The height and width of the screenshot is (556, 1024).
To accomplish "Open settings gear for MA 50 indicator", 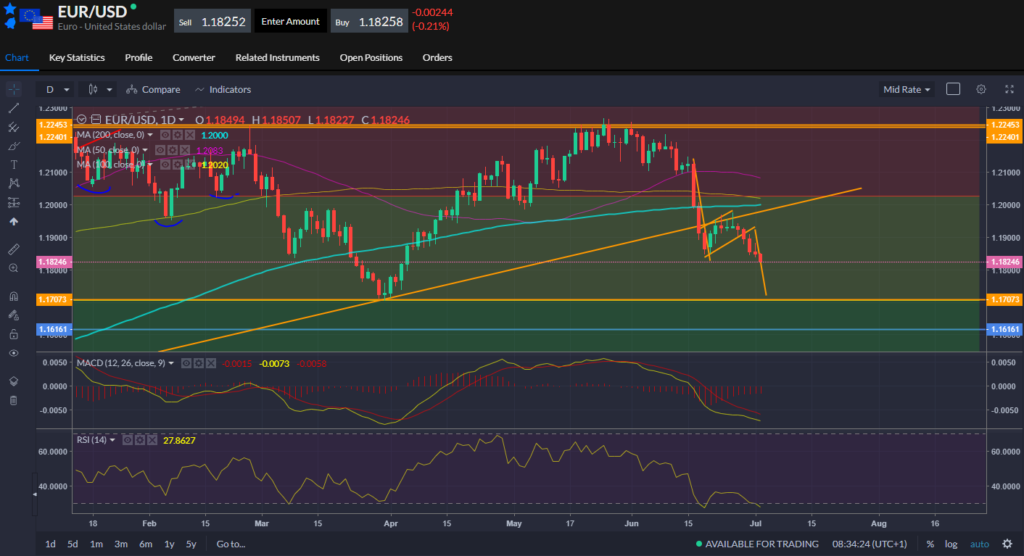I will [172, 150].
